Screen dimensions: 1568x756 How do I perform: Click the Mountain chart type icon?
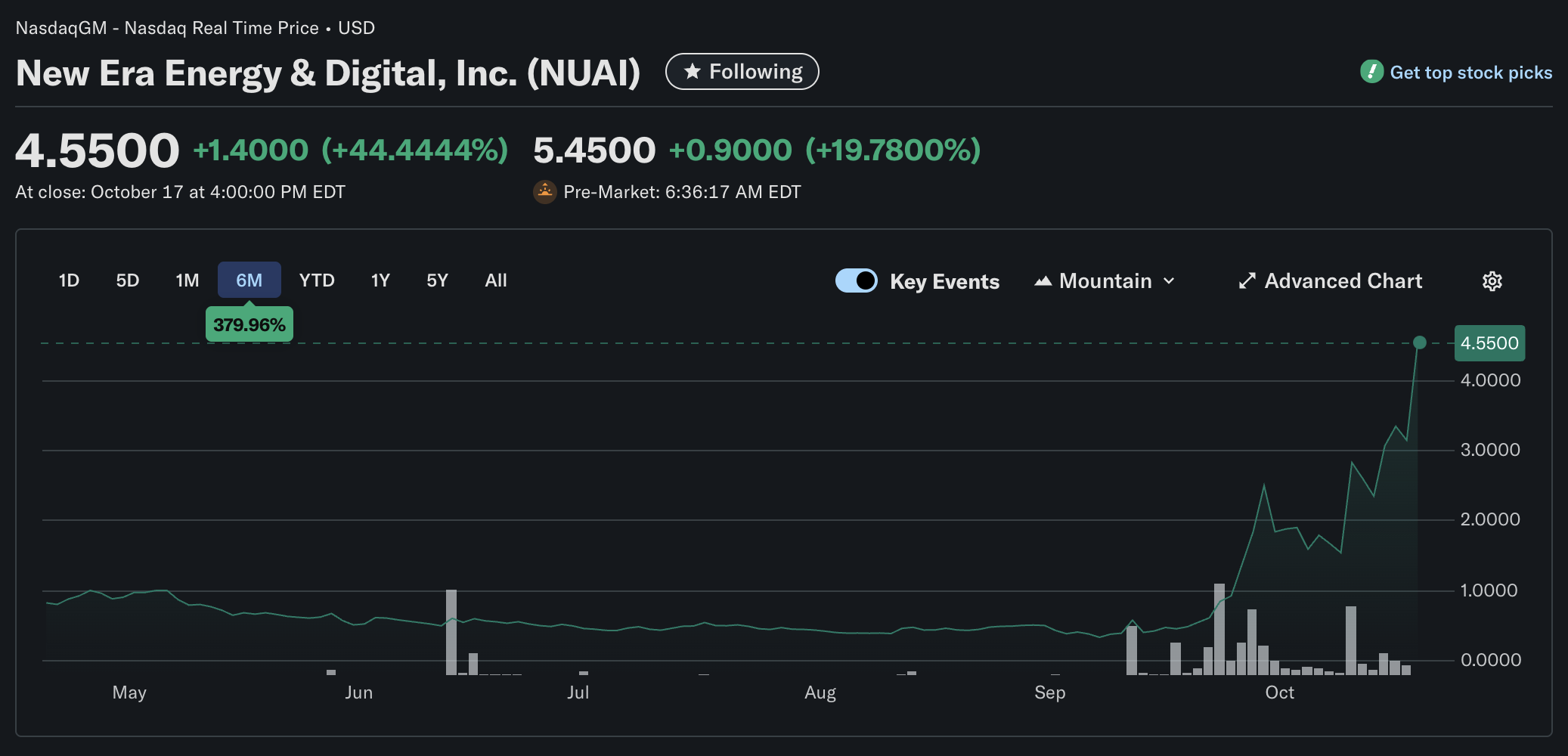coord(1043,281)
